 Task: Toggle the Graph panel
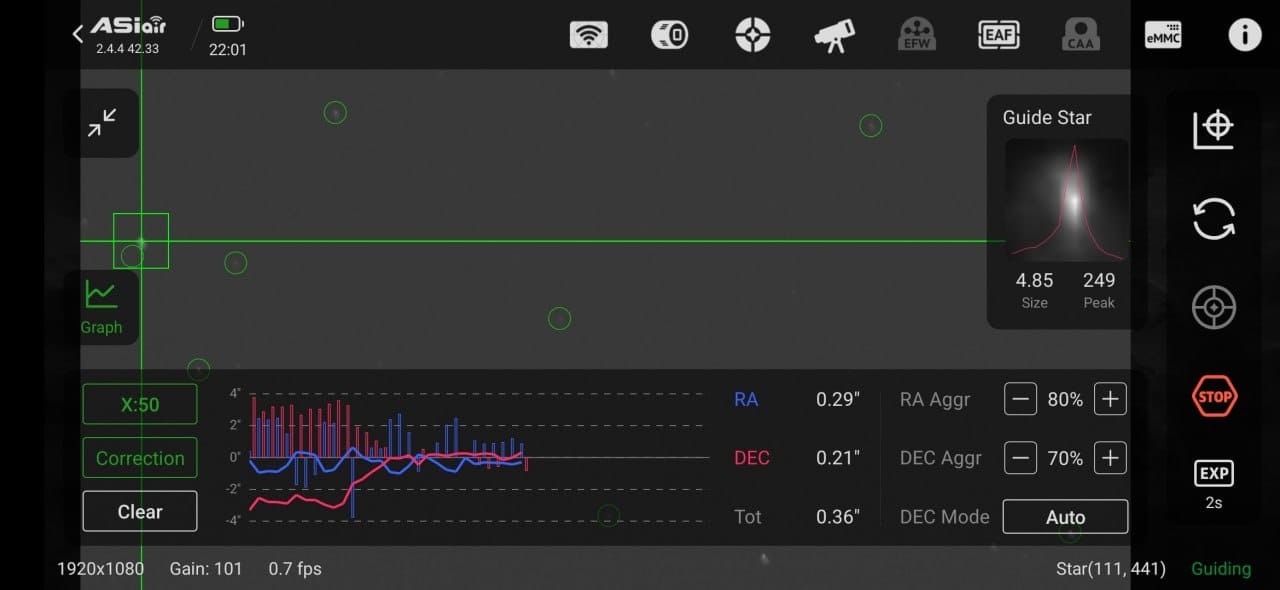point(102,307)
